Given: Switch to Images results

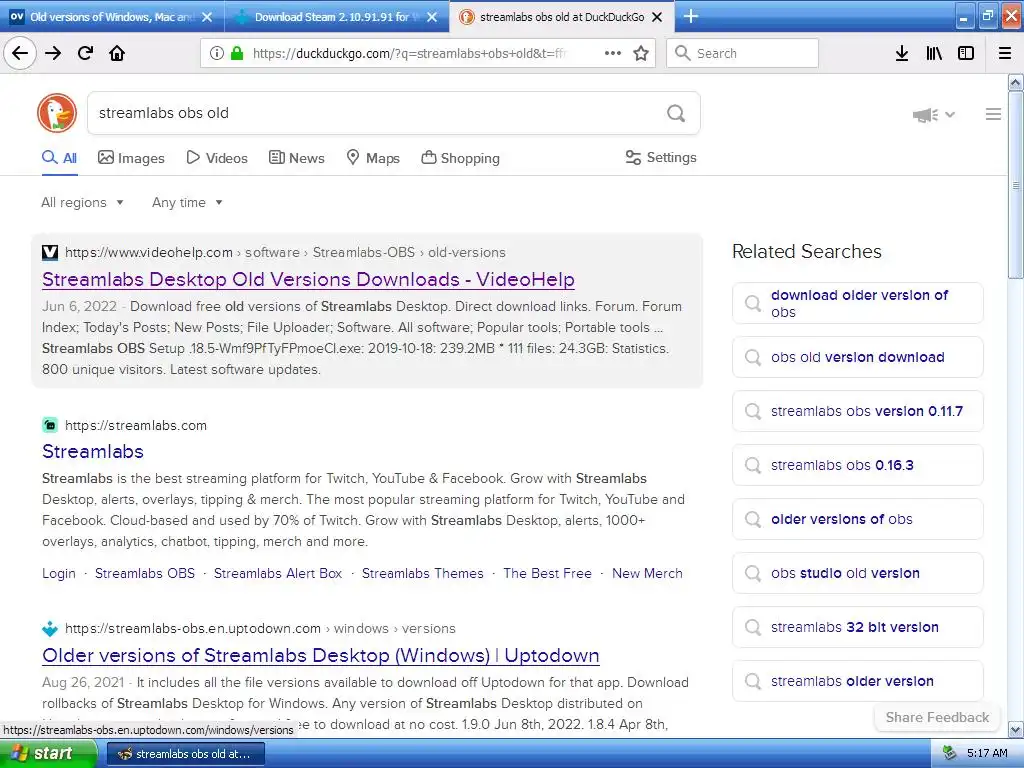Looking at the screenshot, I should [x=131, y=158].
